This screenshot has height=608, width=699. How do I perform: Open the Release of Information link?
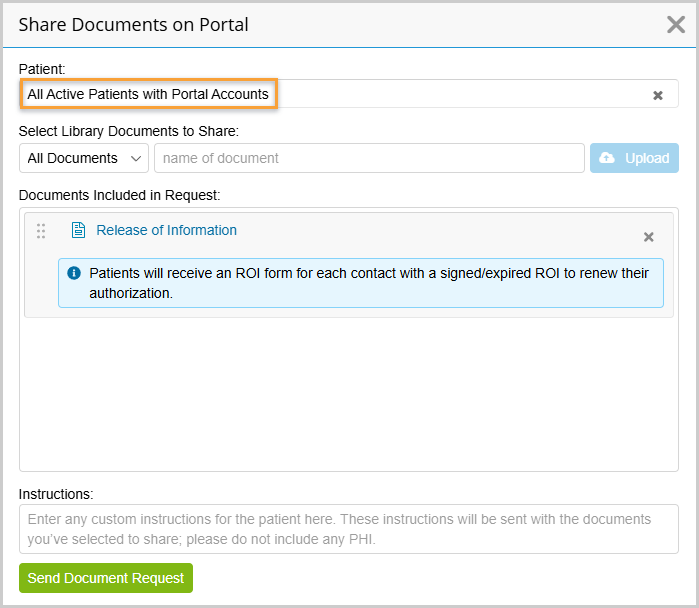tap(166, 230)
